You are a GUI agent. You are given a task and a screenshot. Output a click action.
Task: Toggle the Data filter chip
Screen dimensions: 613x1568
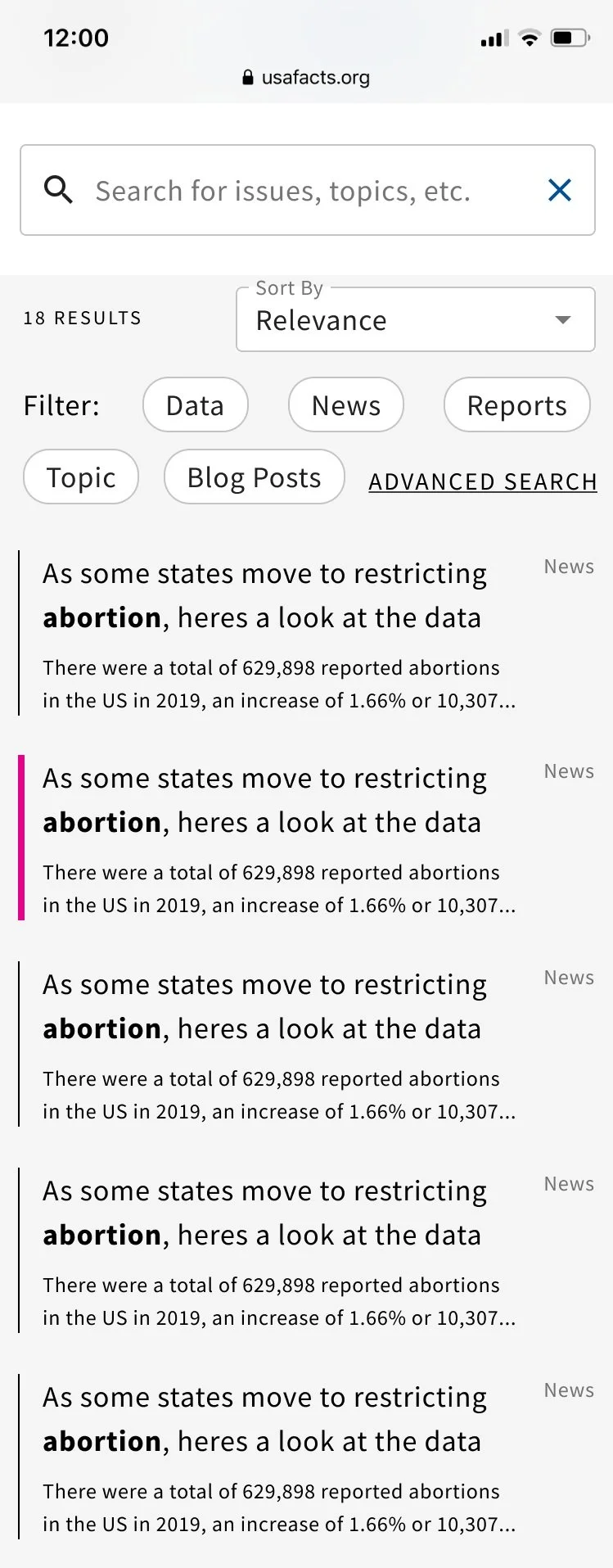pos(195,404)
